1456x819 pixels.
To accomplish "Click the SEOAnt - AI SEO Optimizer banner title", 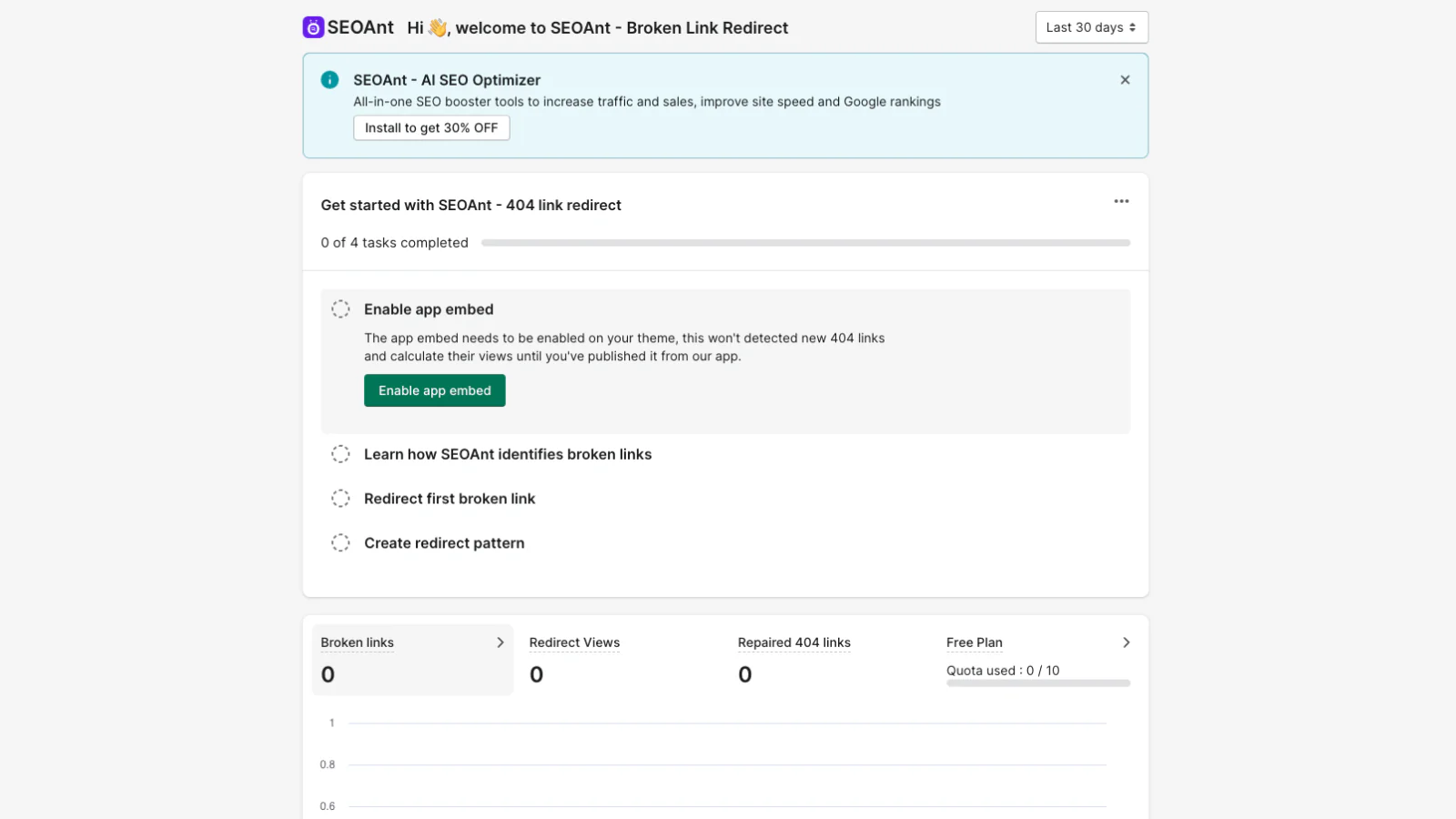I will 447,80.
